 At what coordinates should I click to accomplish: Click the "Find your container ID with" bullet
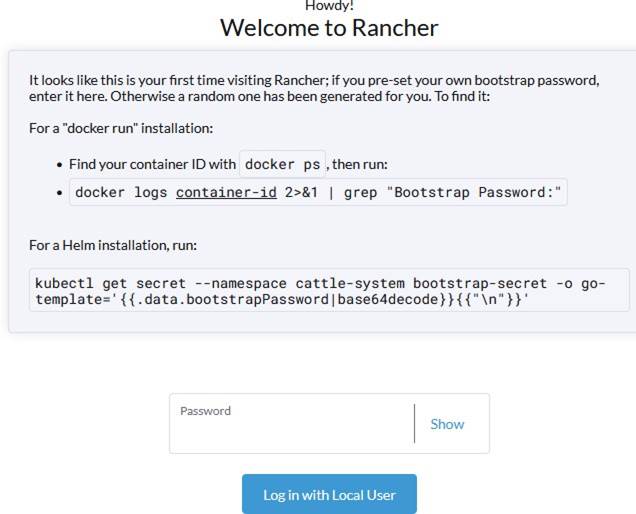[152, 165]
